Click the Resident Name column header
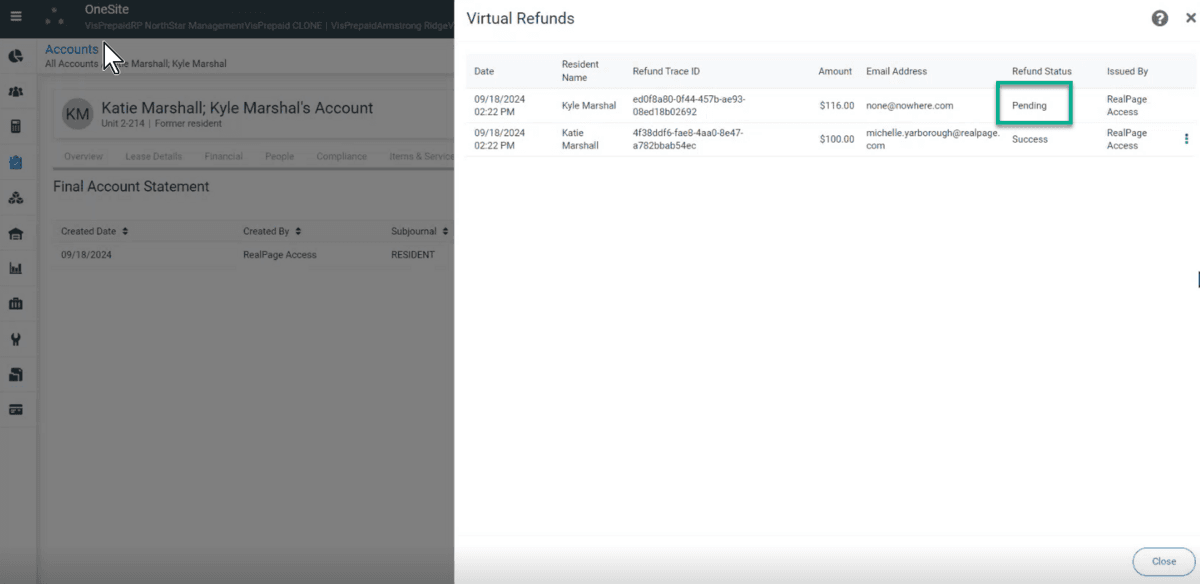This screenshot has height=584, width=1200. [580, 71]
